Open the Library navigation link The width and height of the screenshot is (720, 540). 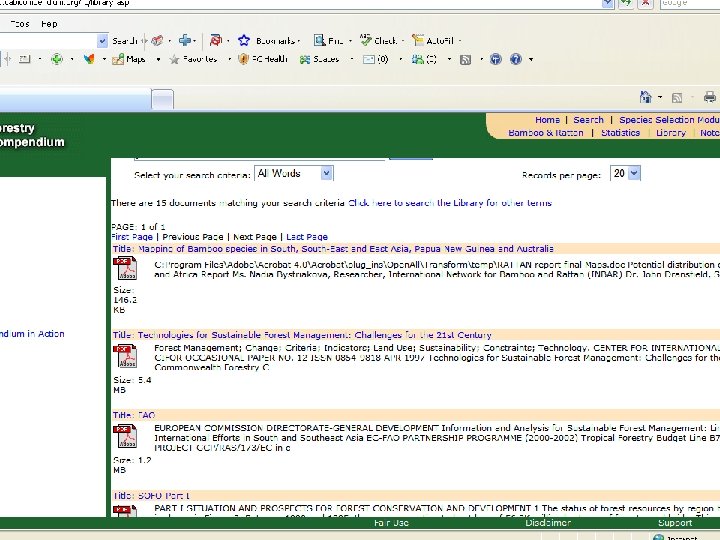(670, 133)
